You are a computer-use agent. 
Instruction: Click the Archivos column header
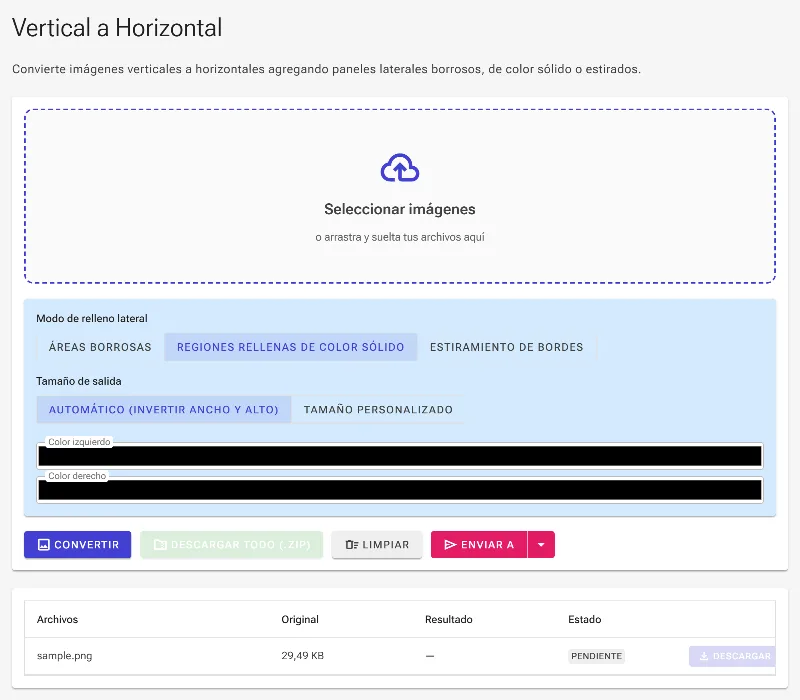[57, 619]
